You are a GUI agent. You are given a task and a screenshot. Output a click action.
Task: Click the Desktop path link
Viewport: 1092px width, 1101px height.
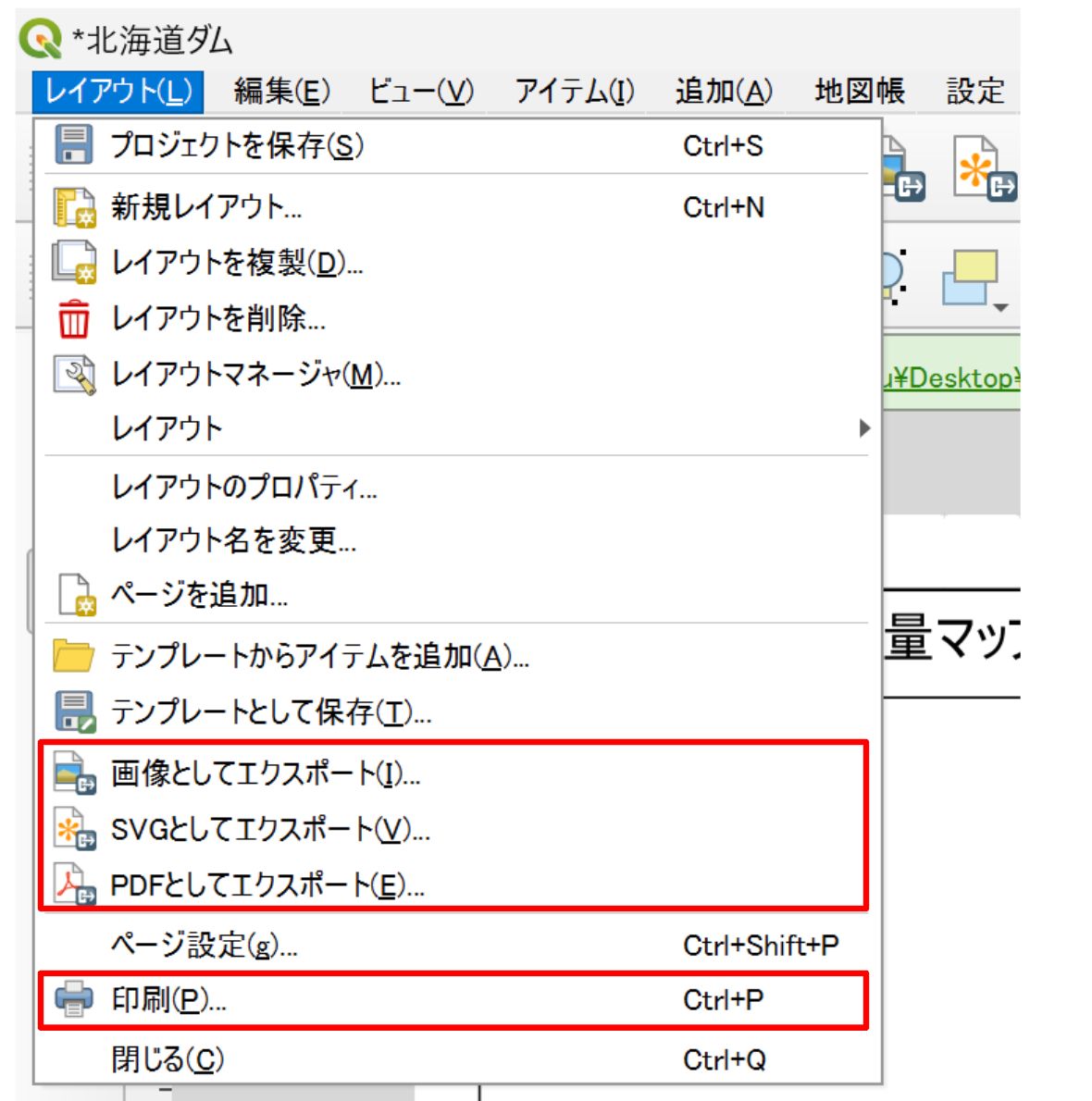951,378
